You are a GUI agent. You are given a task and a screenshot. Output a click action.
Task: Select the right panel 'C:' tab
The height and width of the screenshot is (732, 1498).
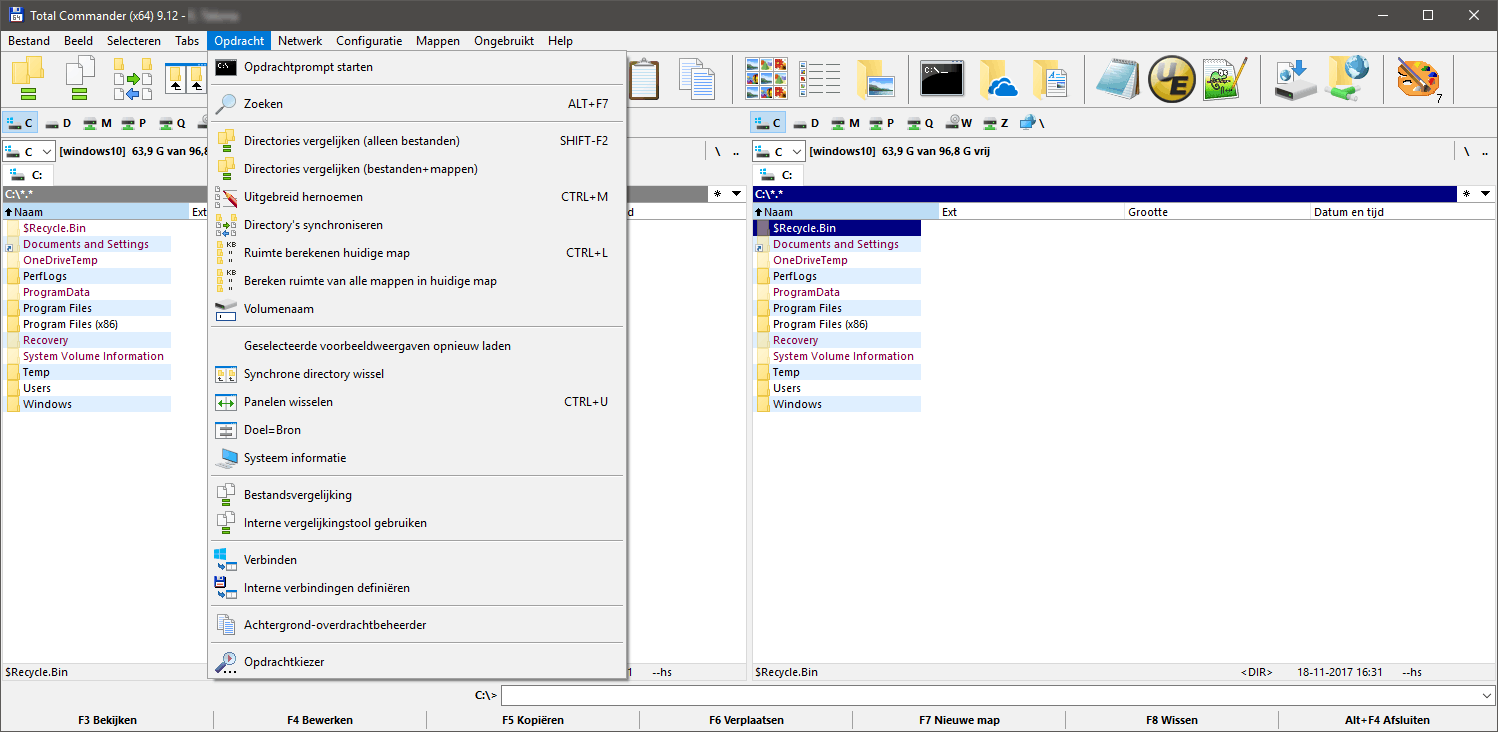click(x=778, y=175)
